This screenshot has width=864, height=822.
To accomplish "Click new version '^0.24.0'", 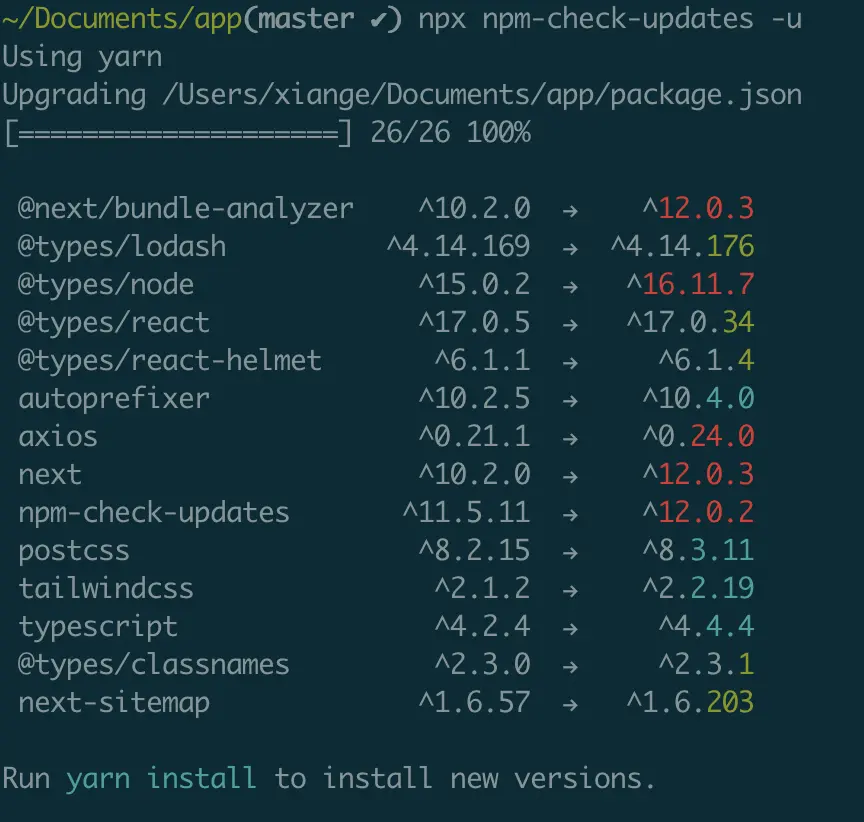I will coord(698,437).
